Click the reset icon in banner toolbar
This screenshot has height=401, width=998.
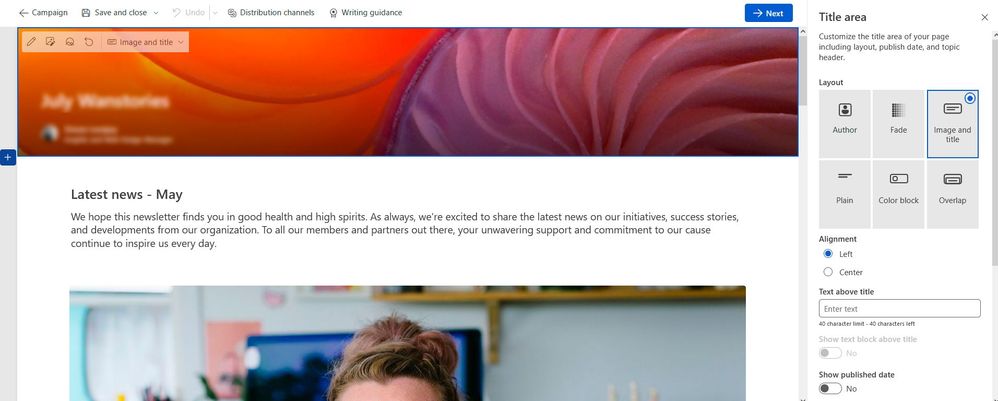(89, 42)
